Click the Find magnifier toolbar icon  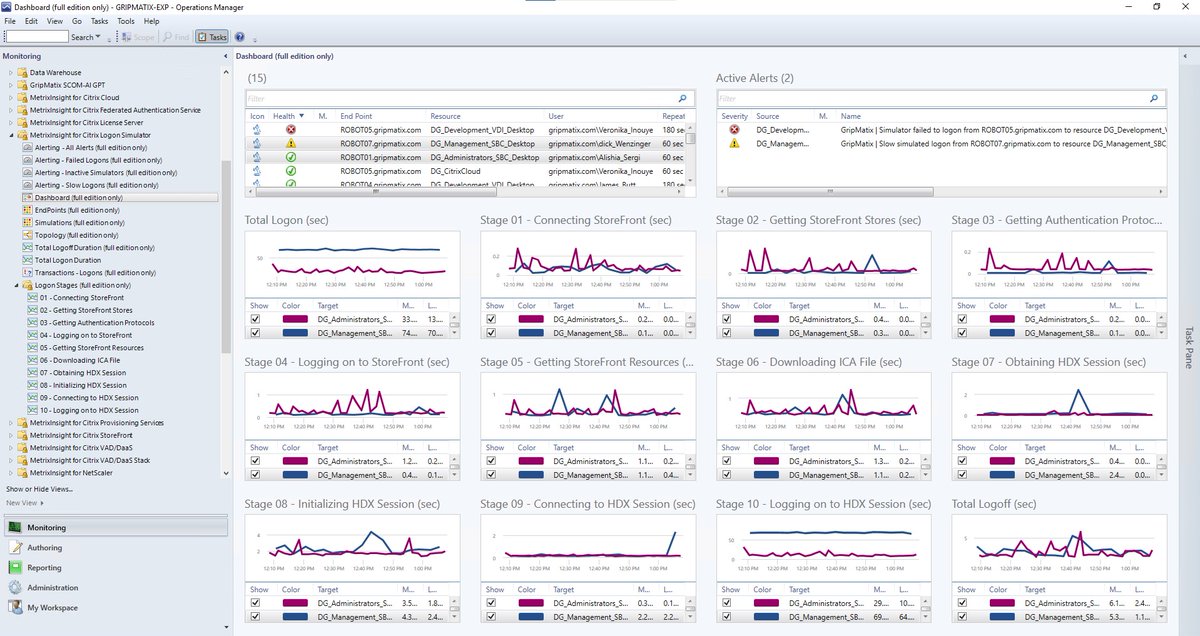(x=167, y=37)
